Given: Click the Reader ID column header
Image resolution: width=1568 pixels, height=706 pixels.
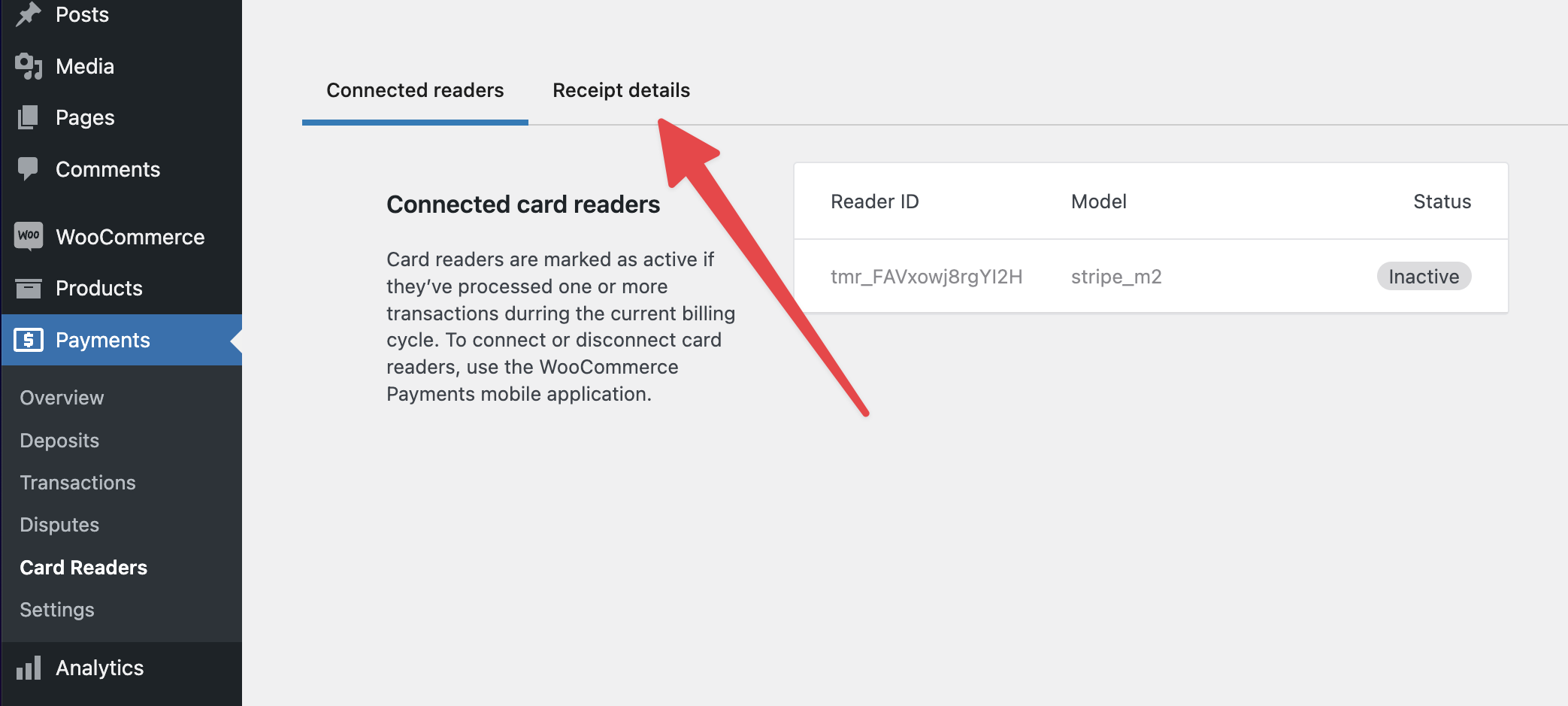Looking at the screenshot, I should click(x=874, y=201).
